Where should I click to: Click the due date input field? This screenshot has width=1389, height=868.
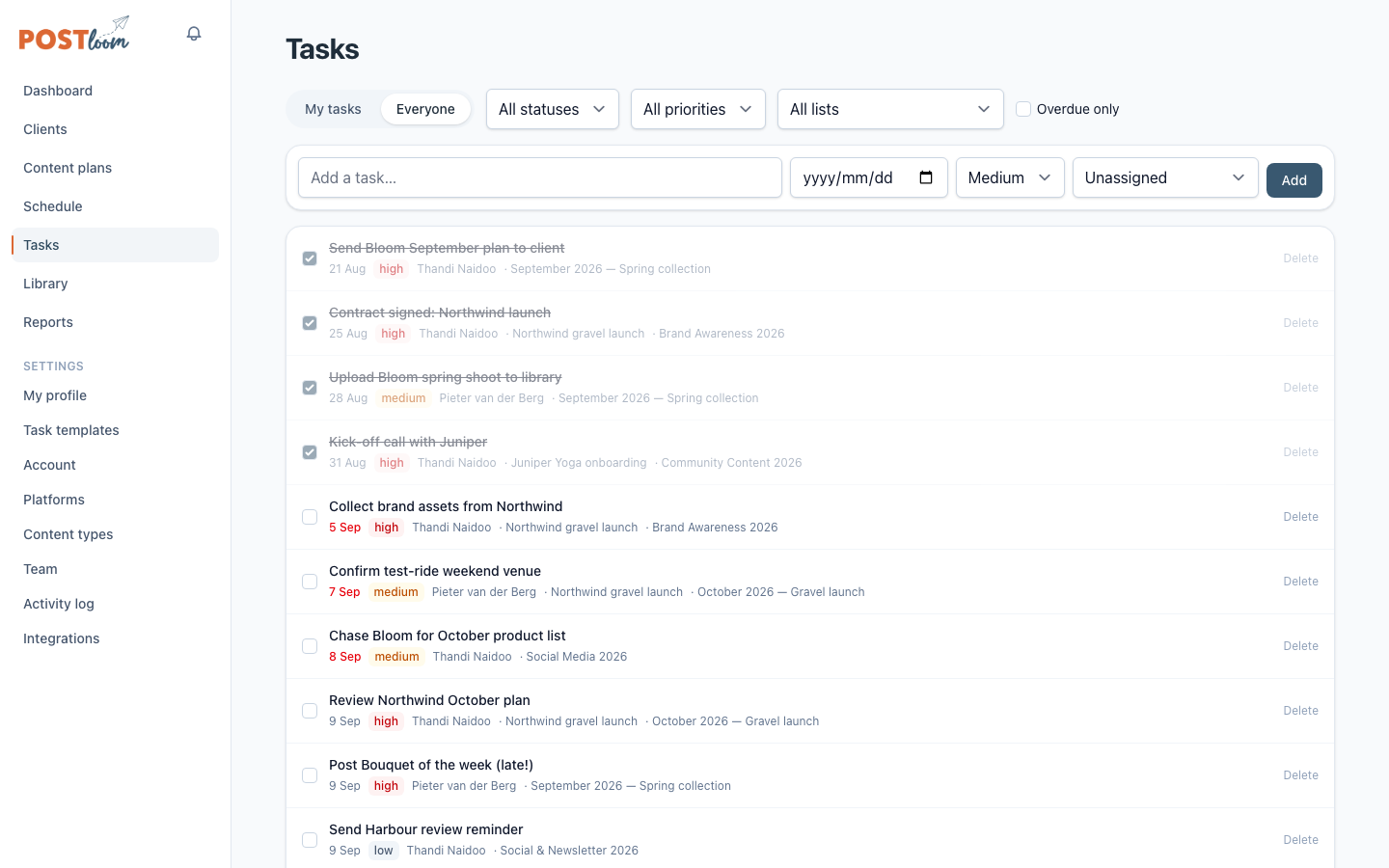click(x=868, y=177)
